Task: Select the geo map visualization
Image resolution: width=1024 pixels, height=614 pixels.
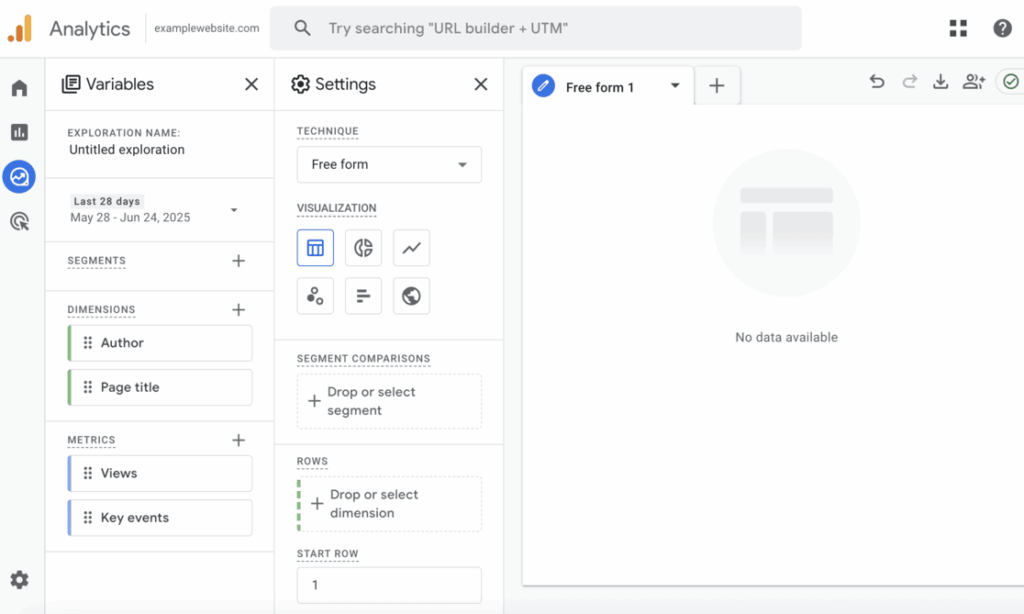Action: click(x=411, y=296)
